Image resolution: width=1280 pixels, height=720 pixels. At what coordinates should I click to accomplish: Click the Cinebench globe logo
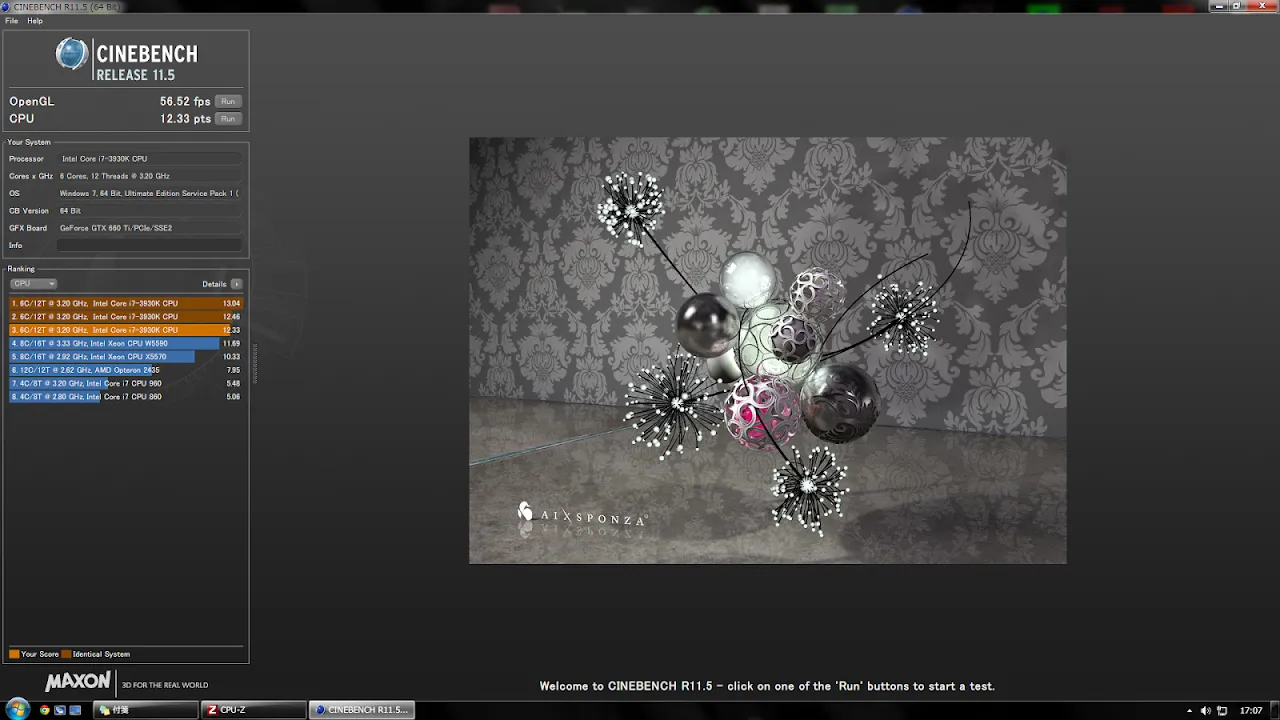click(72, 54)
